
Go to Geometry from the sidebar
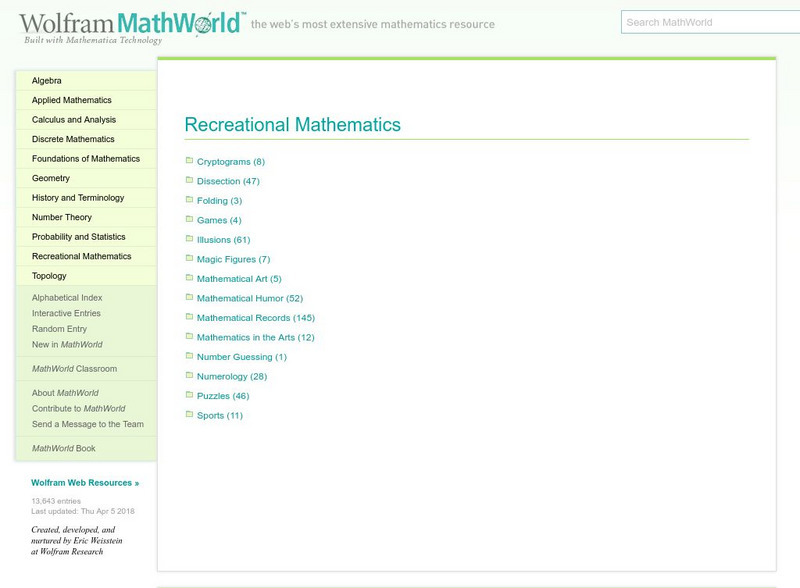coord(86,178)
